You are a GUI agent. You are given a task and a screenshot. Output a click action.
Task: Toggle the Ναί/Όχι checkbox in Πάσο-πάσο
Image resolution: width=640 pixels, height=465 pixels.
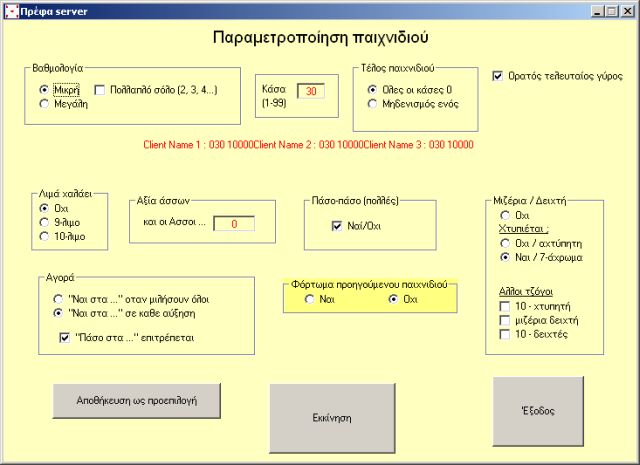click(337, 226)
